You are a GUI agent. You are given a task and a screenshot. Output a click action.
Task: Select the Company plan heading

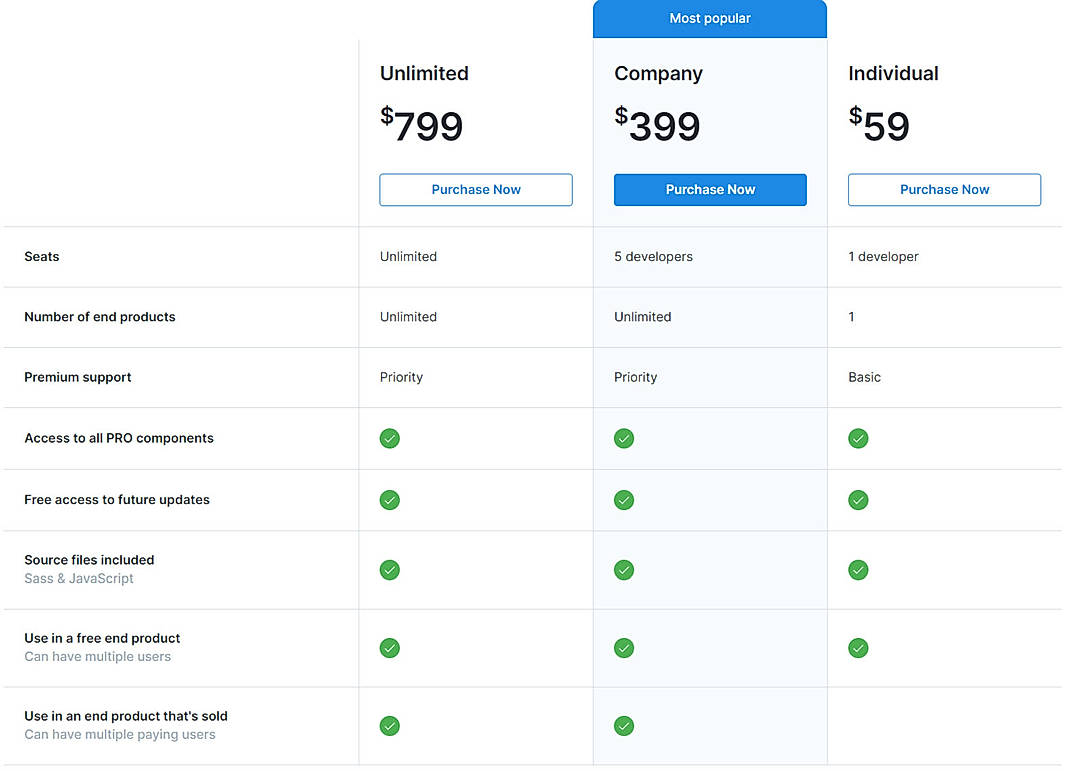click(x=658, y=73)
